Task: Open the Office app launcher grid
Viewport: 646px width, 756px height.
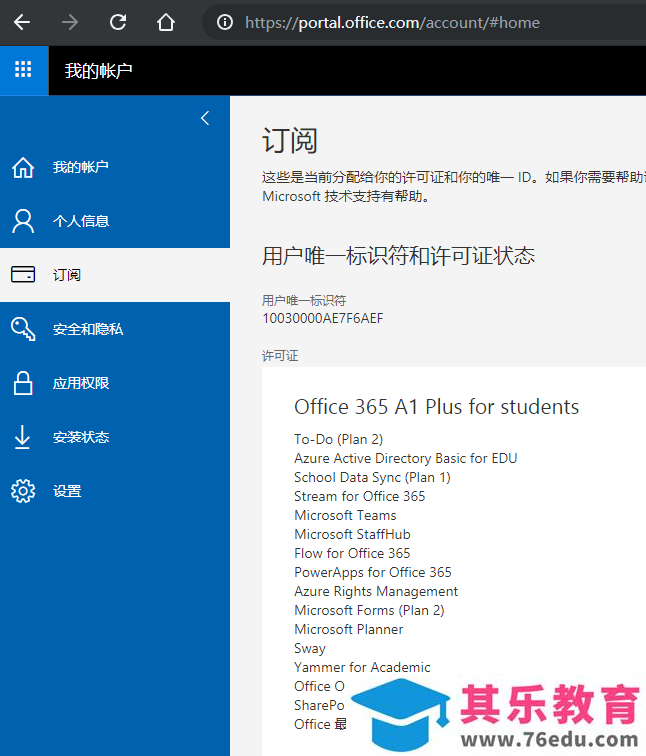Action: (x=24, y=70)
